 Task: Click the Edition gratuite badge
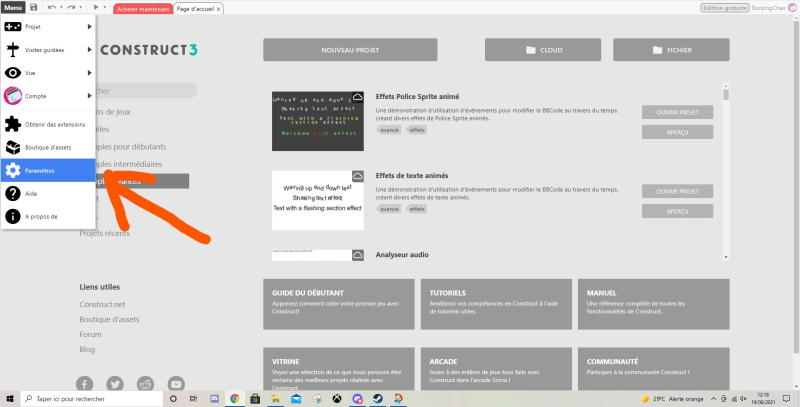725,8
